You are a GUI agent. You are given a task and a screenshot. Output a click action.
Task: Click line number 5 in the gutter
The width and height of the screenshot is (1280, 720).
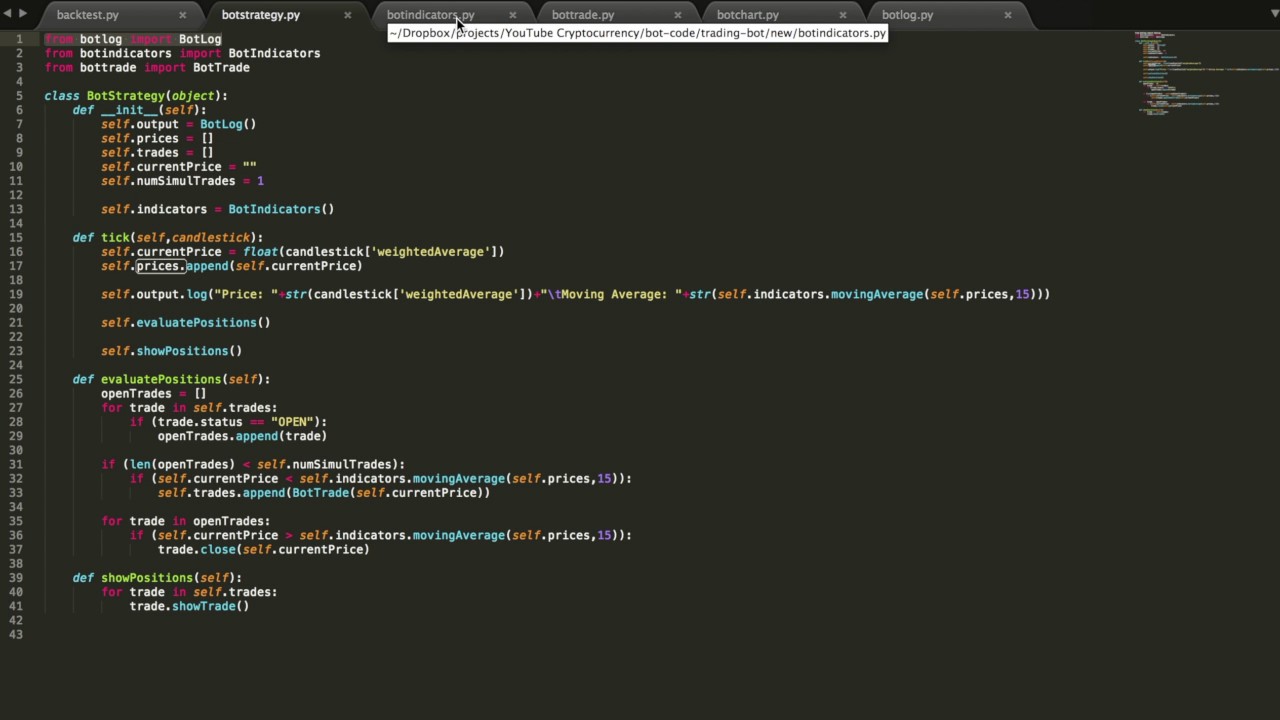click(x=19, y=96)
